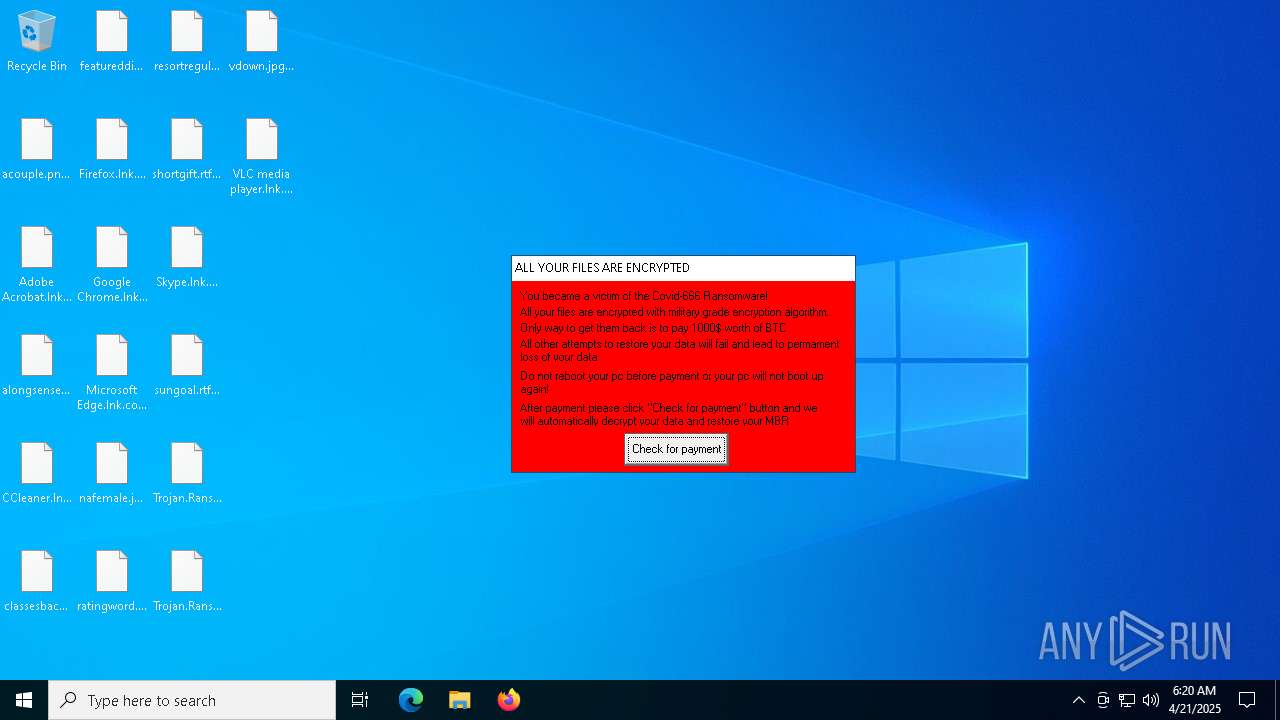Launch Microsoft Edge from the taskbar
Image resolution: width=1280 pixels, height=720 pixels.
(x=411, y=700)
